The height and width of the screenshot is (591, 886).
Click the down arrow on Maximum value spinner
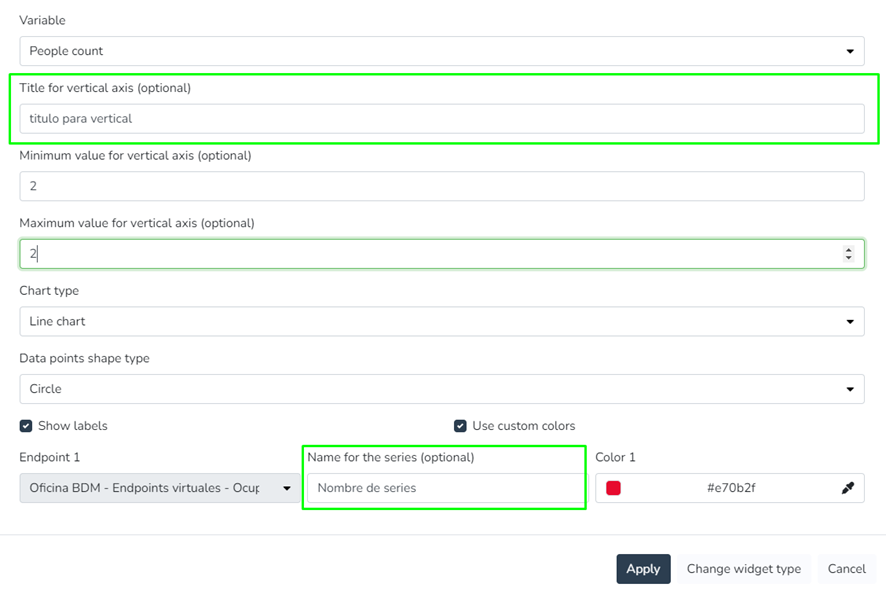coord(849,258)
